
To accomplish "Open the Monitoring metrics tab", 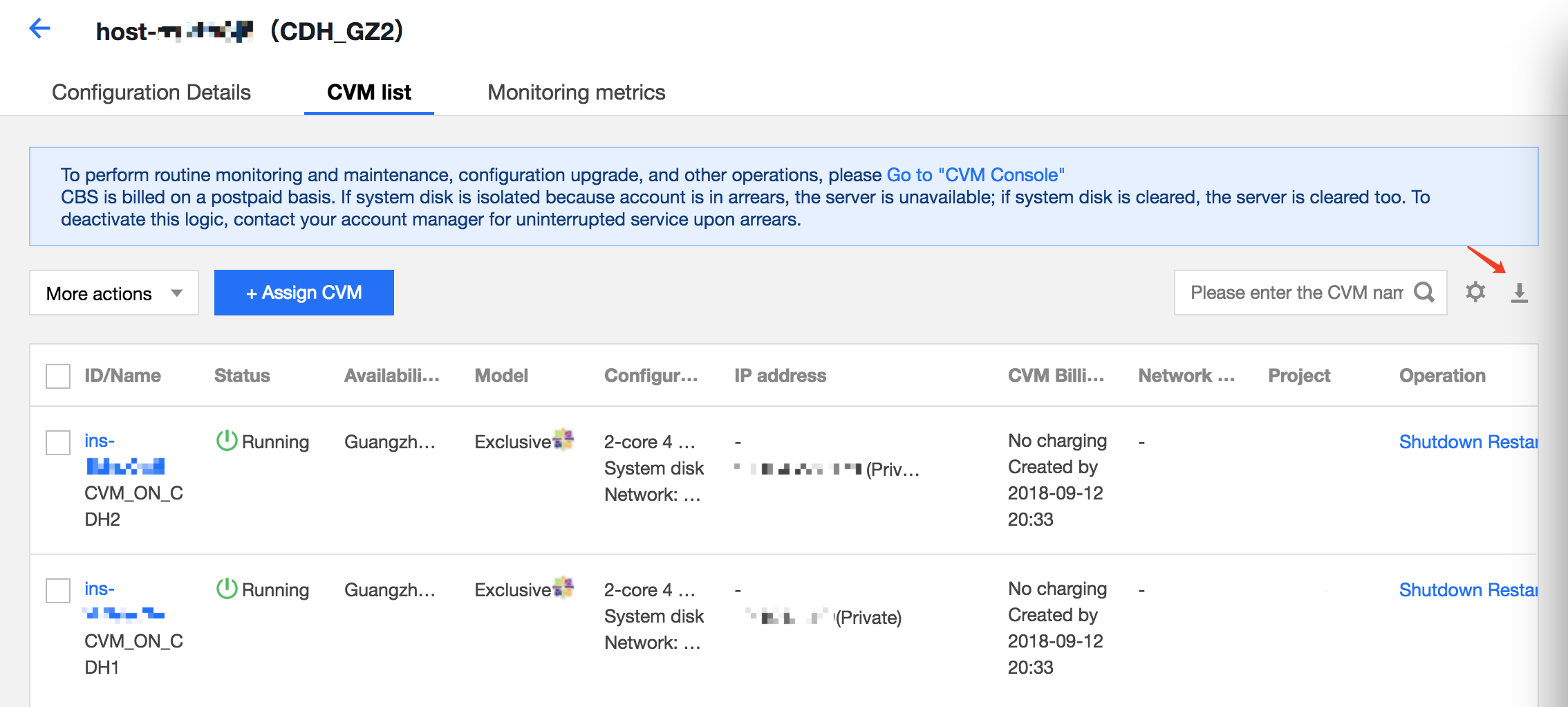I will [576, 92].
